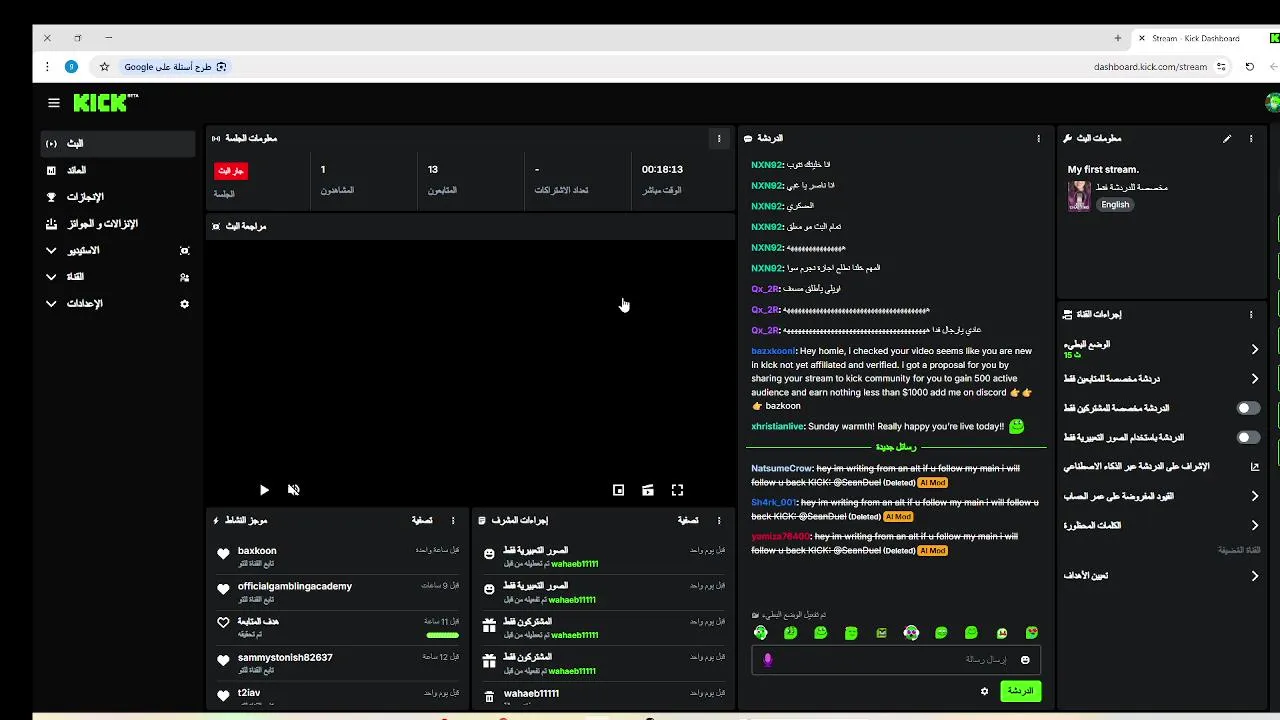1280x720 pixels.
Task: Open channel actions panel three-dot menu
Action: click(x=1251, y=314)
